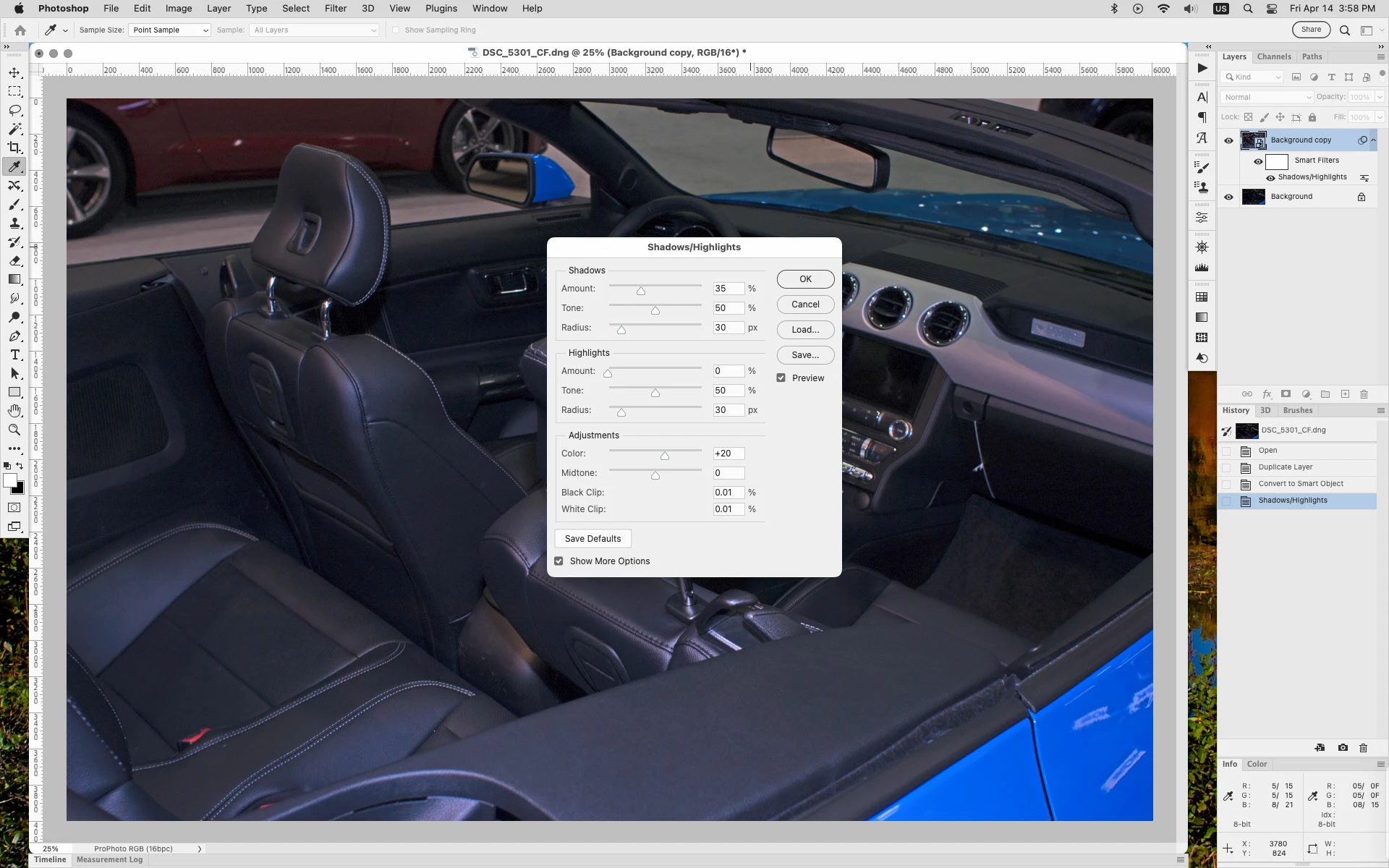This screenshot has height=868, width=1389.
Task: Select the Hand tool
Action: click(14, 411)
